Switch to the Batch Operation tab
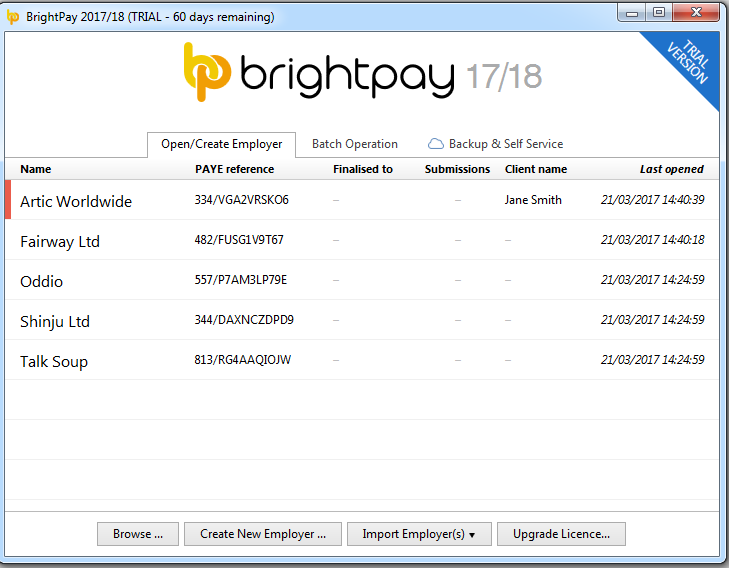Image resolution: width=729 pixels, height=568 pixels. (355, 144)
